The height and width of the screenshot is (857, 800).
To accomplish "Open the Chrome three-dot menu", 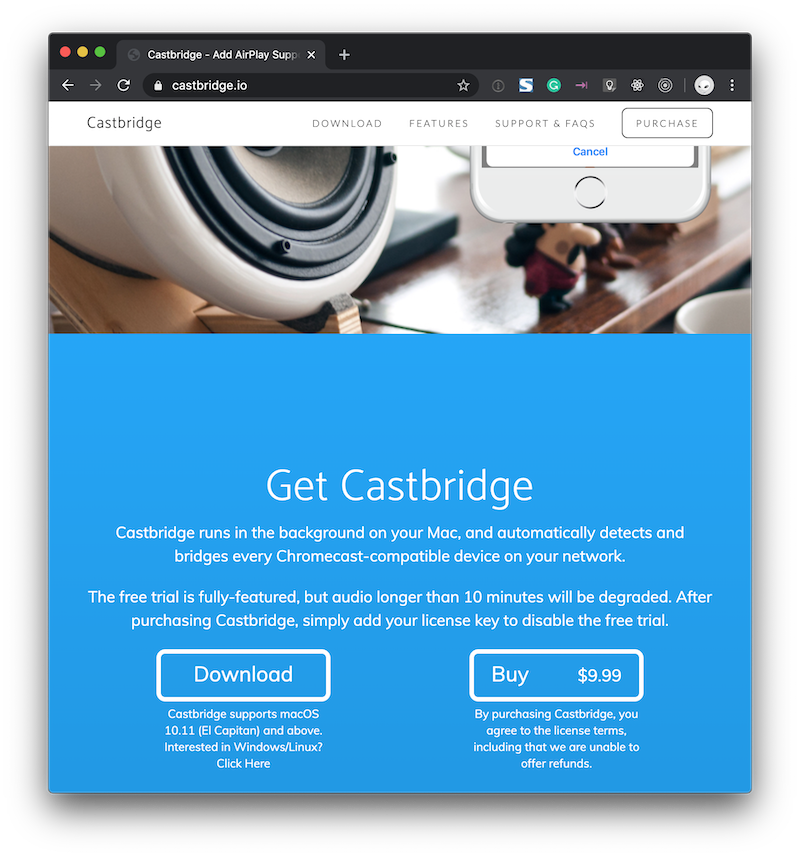I will [732, 85].
